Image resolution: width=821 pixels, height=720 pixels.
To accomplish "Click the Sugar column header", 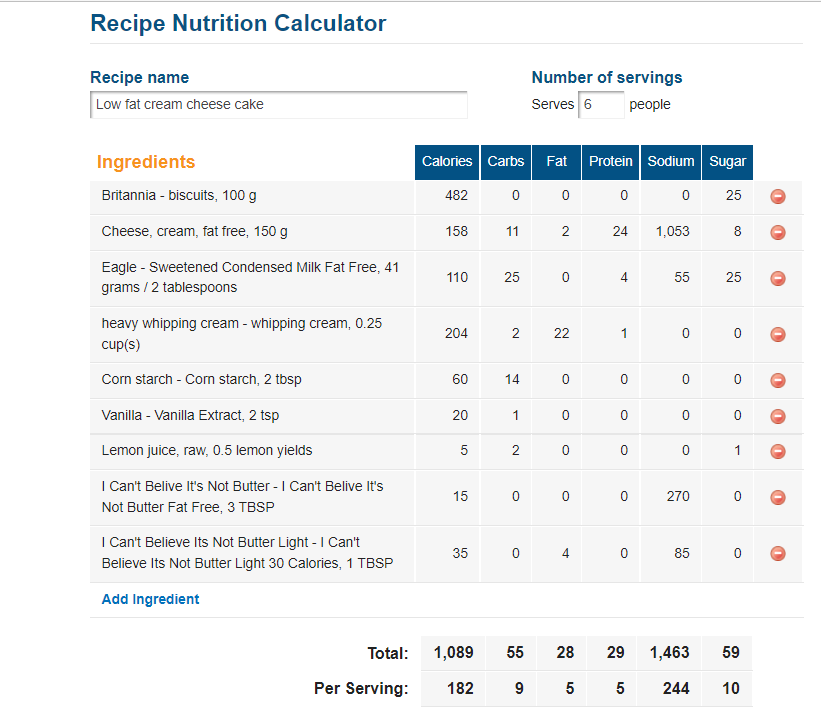I will [x=727, y=162].
